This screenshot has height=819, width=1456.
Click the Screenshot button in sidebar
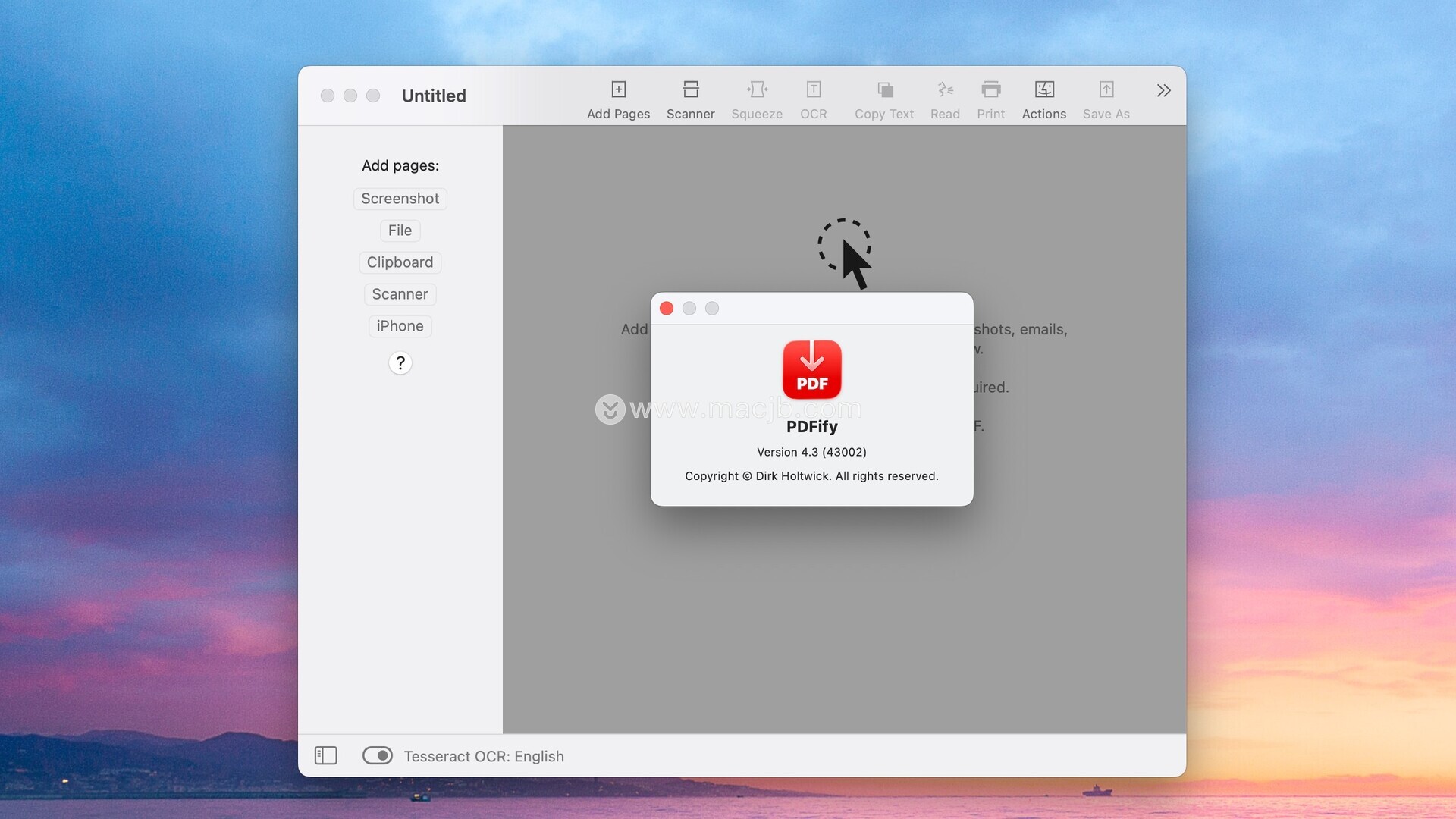pos(400,199)
